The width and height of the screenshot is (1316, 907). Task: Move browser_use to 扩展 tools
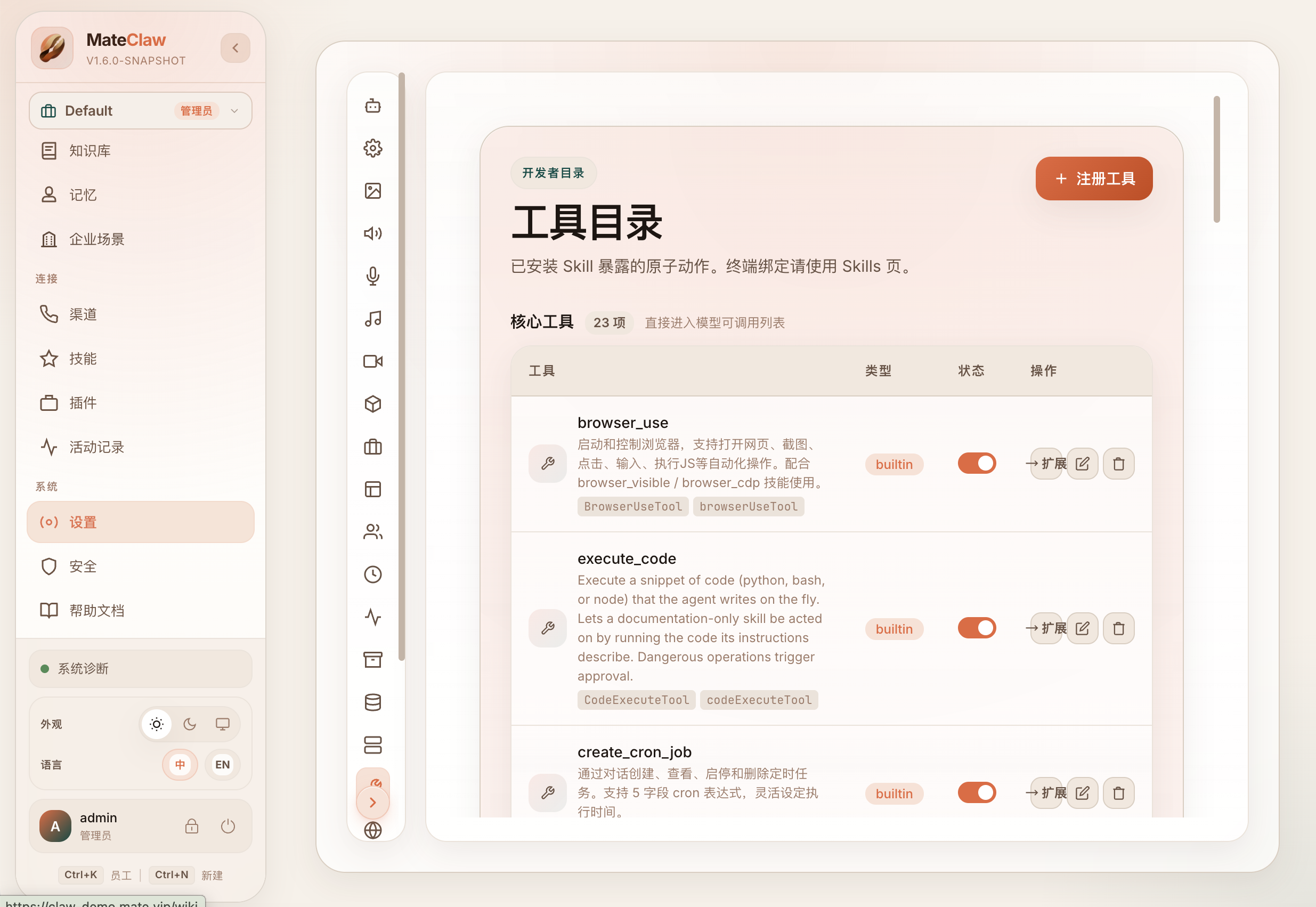(1046, 464)
